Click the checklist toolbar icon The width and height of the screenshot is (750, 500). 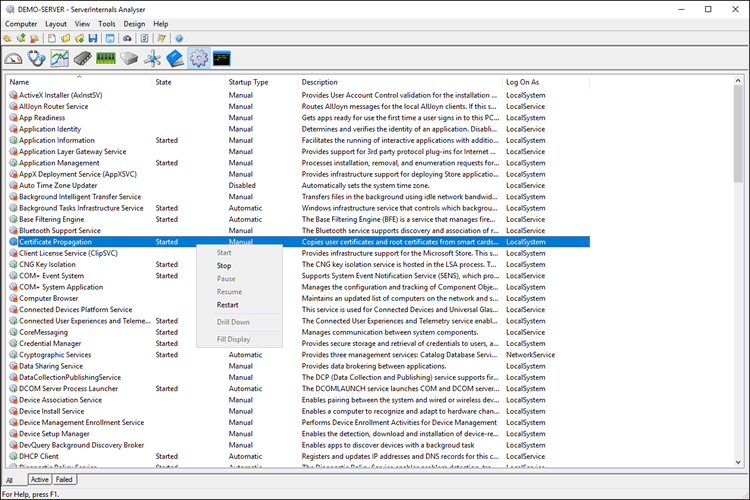[144, 38]
